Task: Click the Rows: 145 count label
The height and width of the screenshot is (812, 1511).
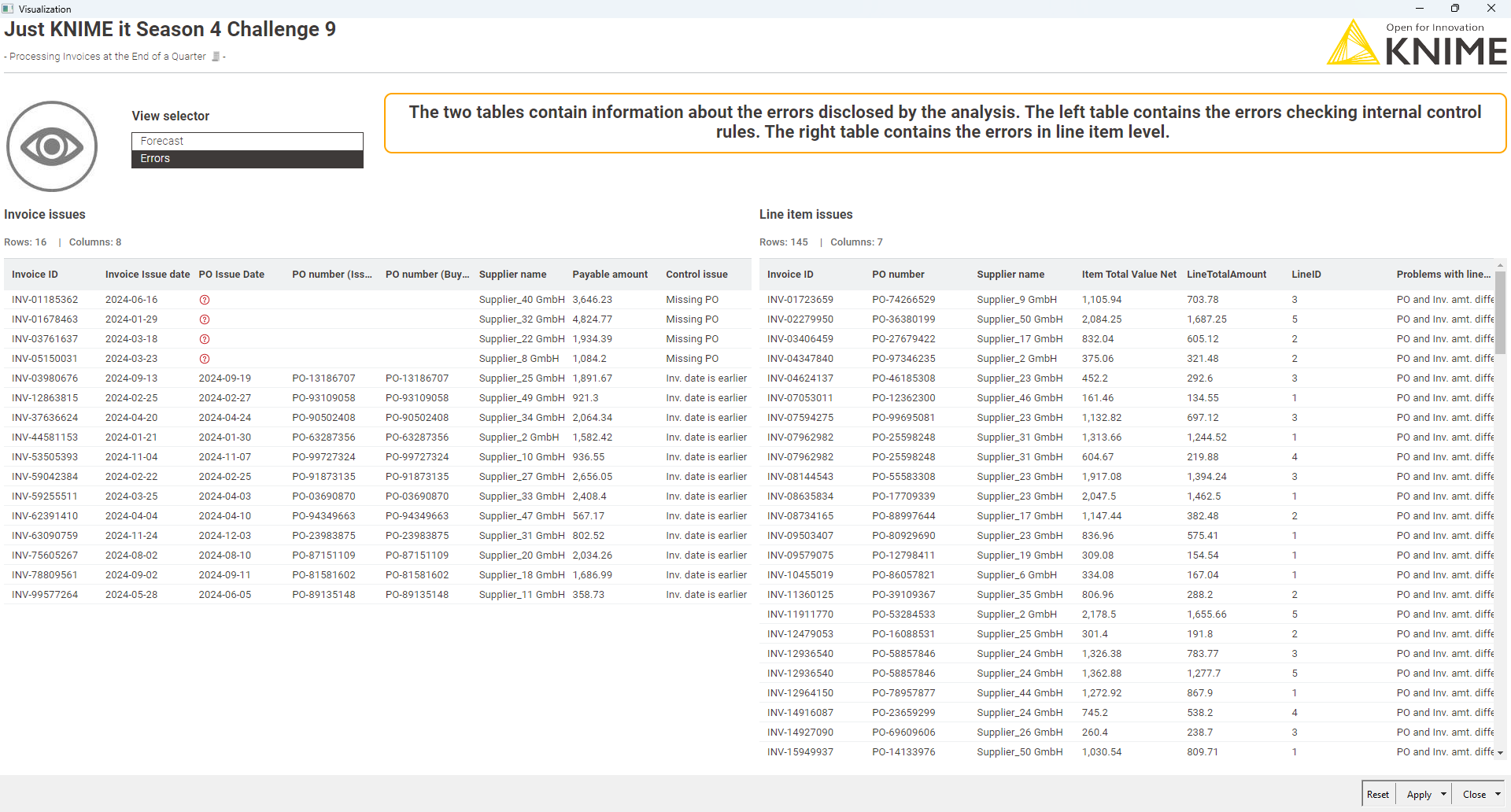Action: [784, 242]
